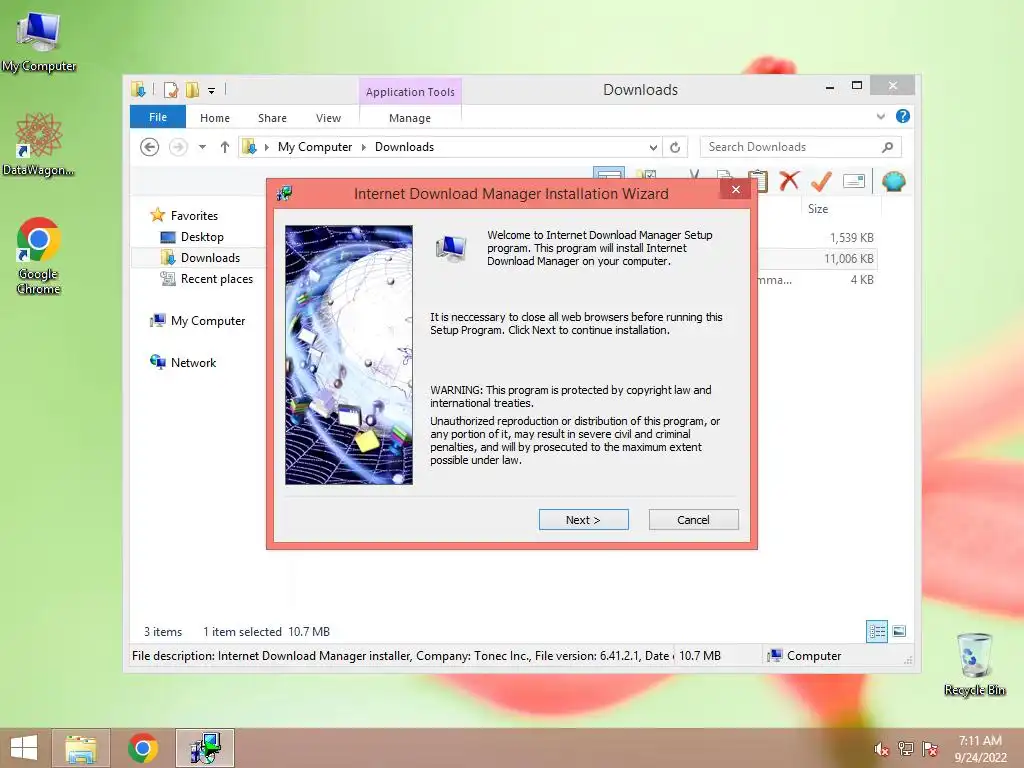
Task: Switch to Details view at bottom right
Action: [877, 632]
